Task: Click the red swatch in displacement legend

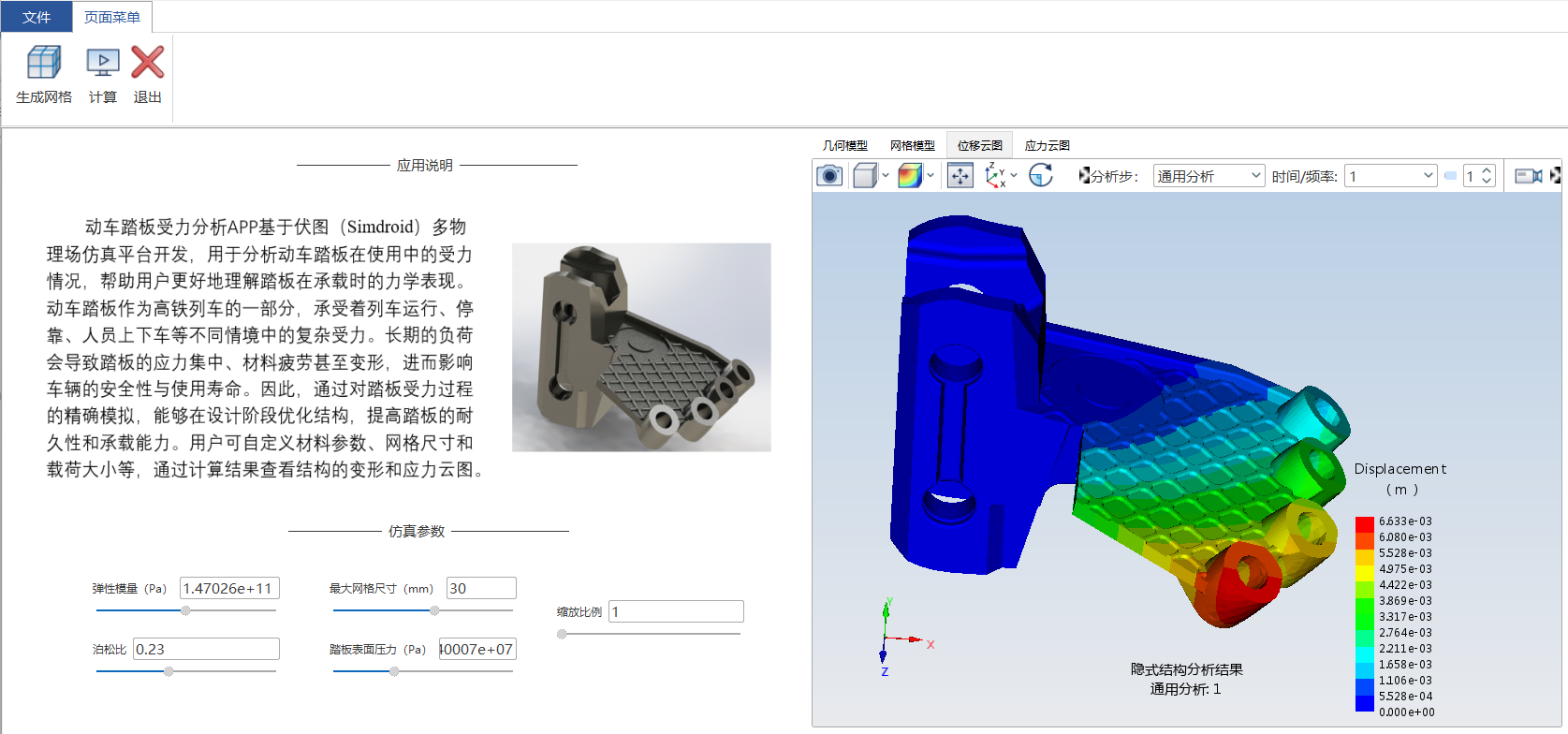Action: coord(1364,523)
